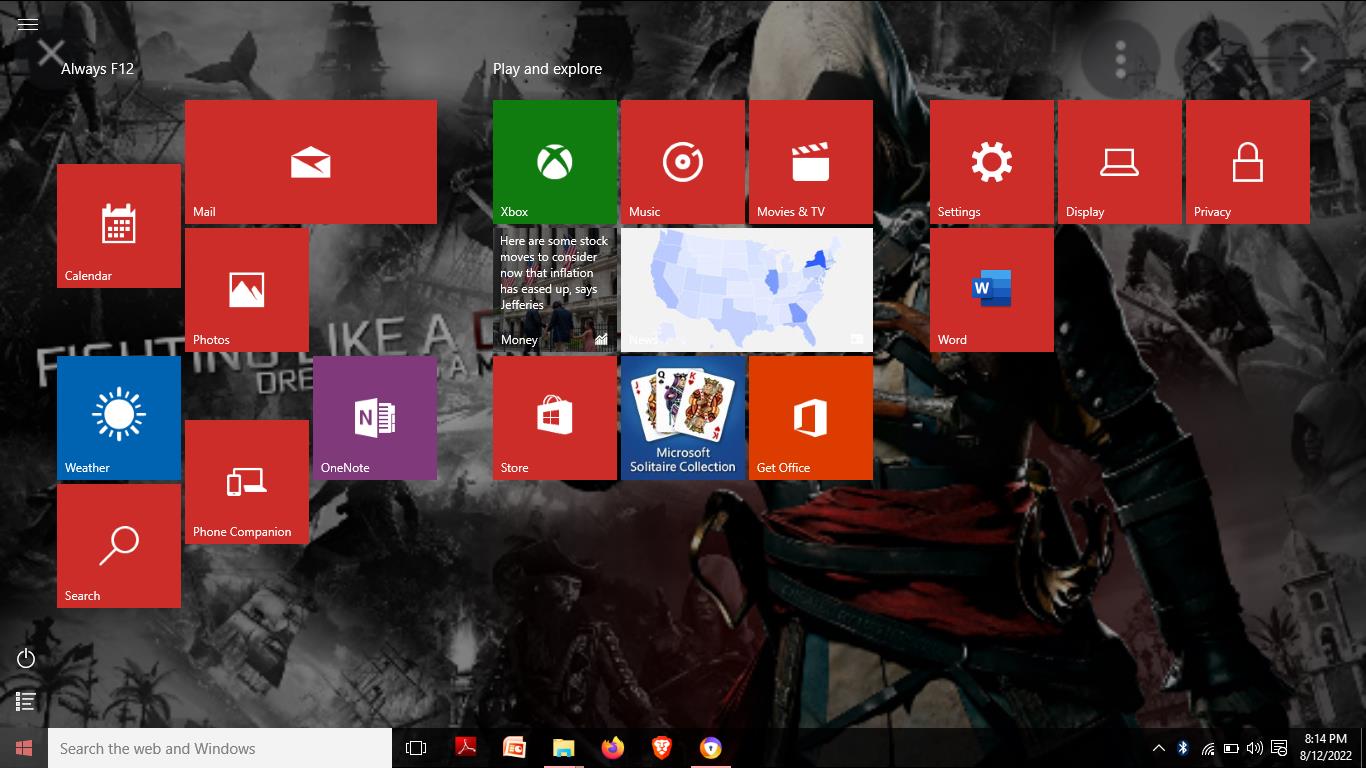Open the Music tile
Screen dimensions: 1366x768
pos(683,162)
